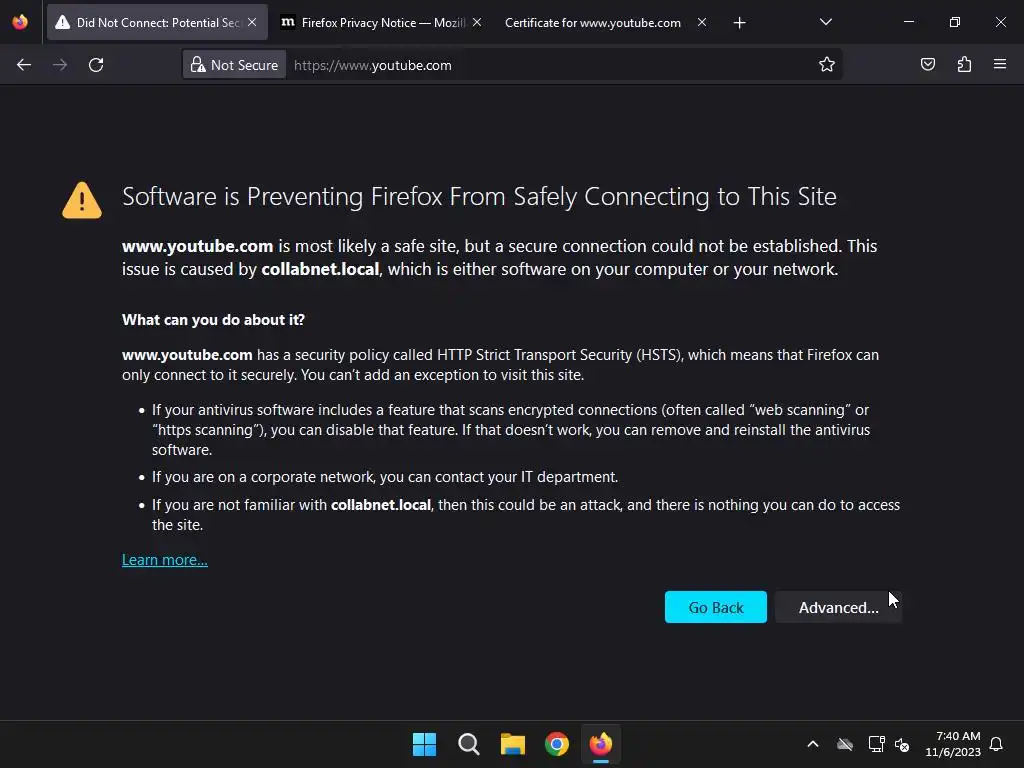Open a new tab with plus
This screenshot has width=1024, height=768.
point(739,23)
